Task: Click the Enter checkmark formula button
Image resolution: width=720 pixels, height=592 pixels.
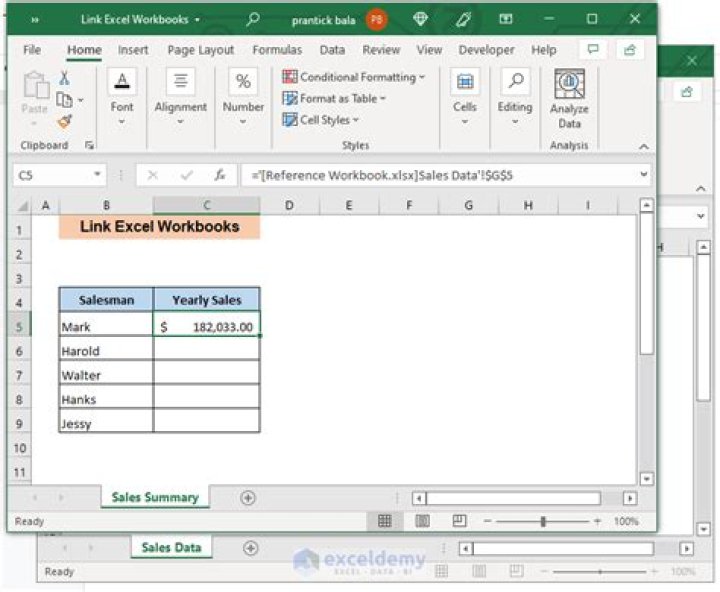Action: pyautogui.click(x=186, y=175)
